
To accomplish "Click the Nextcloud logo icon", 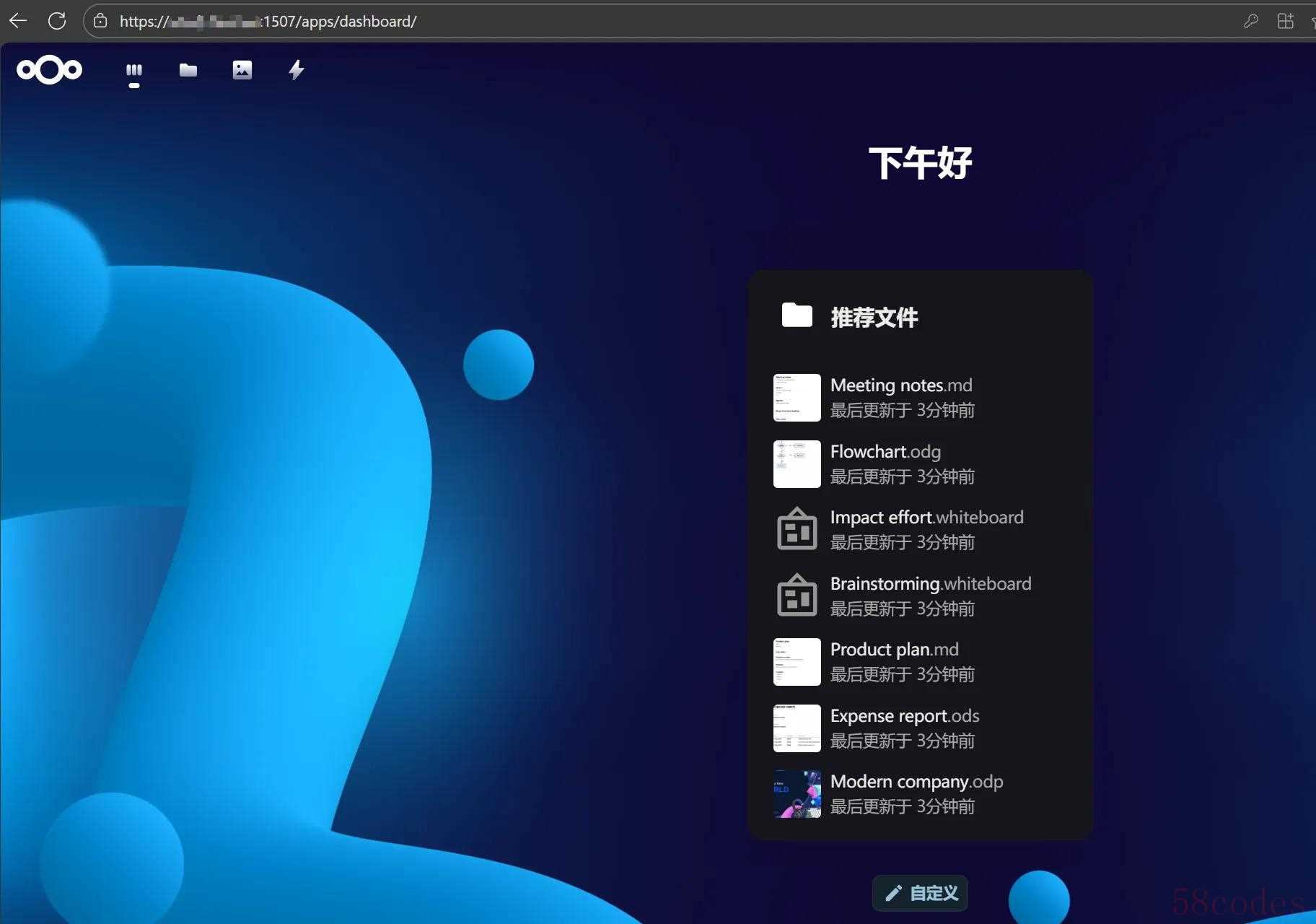I will click(49, 70).
